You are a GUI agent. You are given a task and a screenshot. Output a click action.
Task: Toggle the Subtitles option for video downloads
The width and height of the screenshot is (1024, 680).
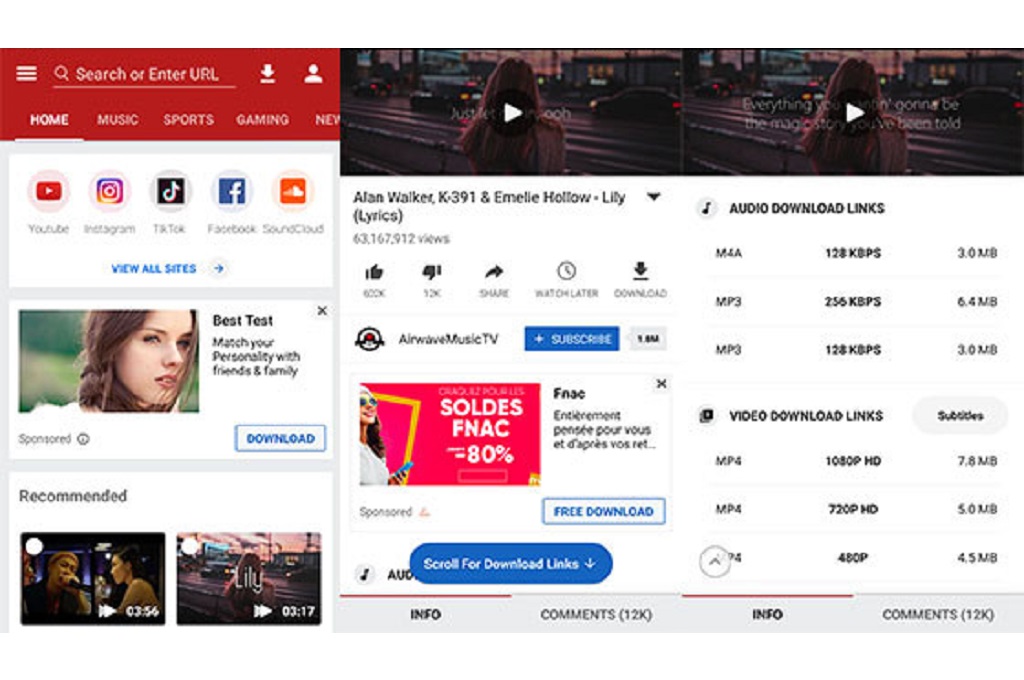pyautogui.click(x=959, y=415)
